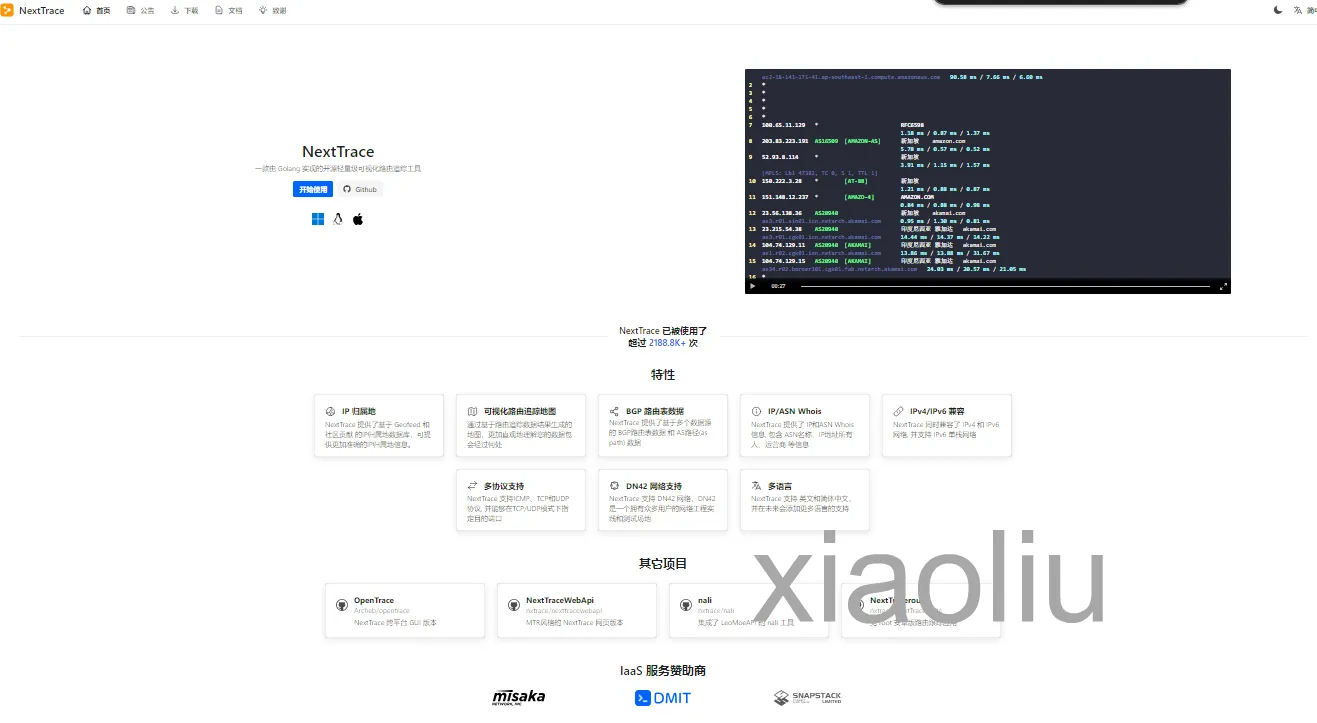Open the Misaka Network sponsor logo

tap(518, 697)
